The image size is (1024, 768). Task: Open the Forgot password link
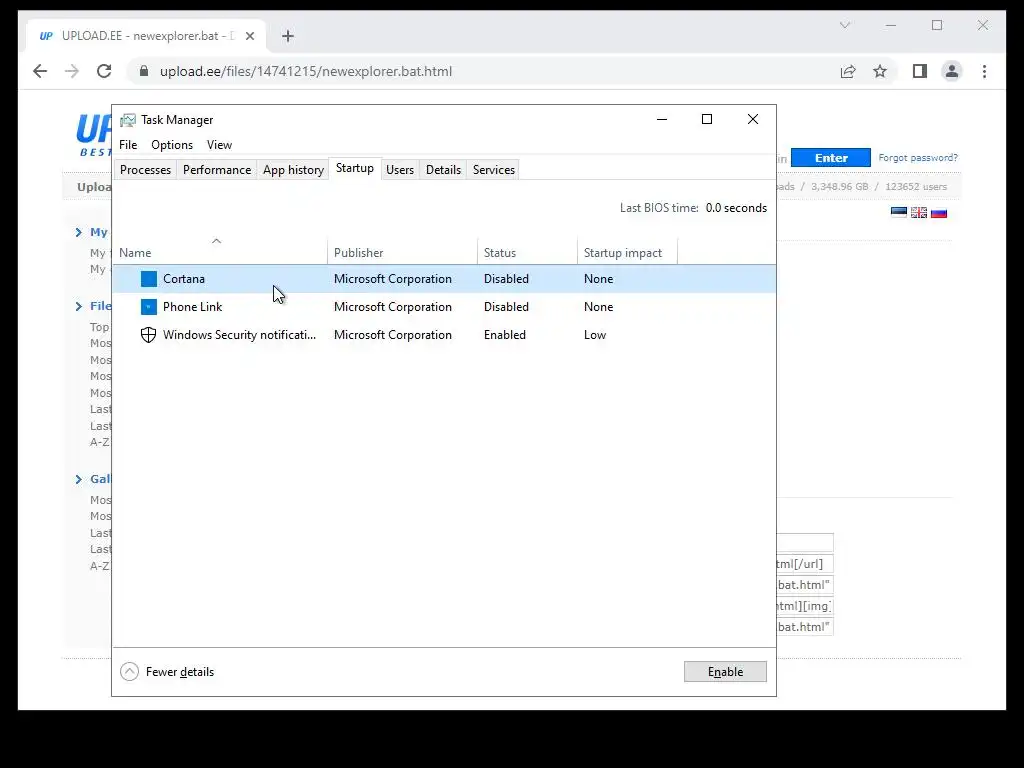pos(918,158)
